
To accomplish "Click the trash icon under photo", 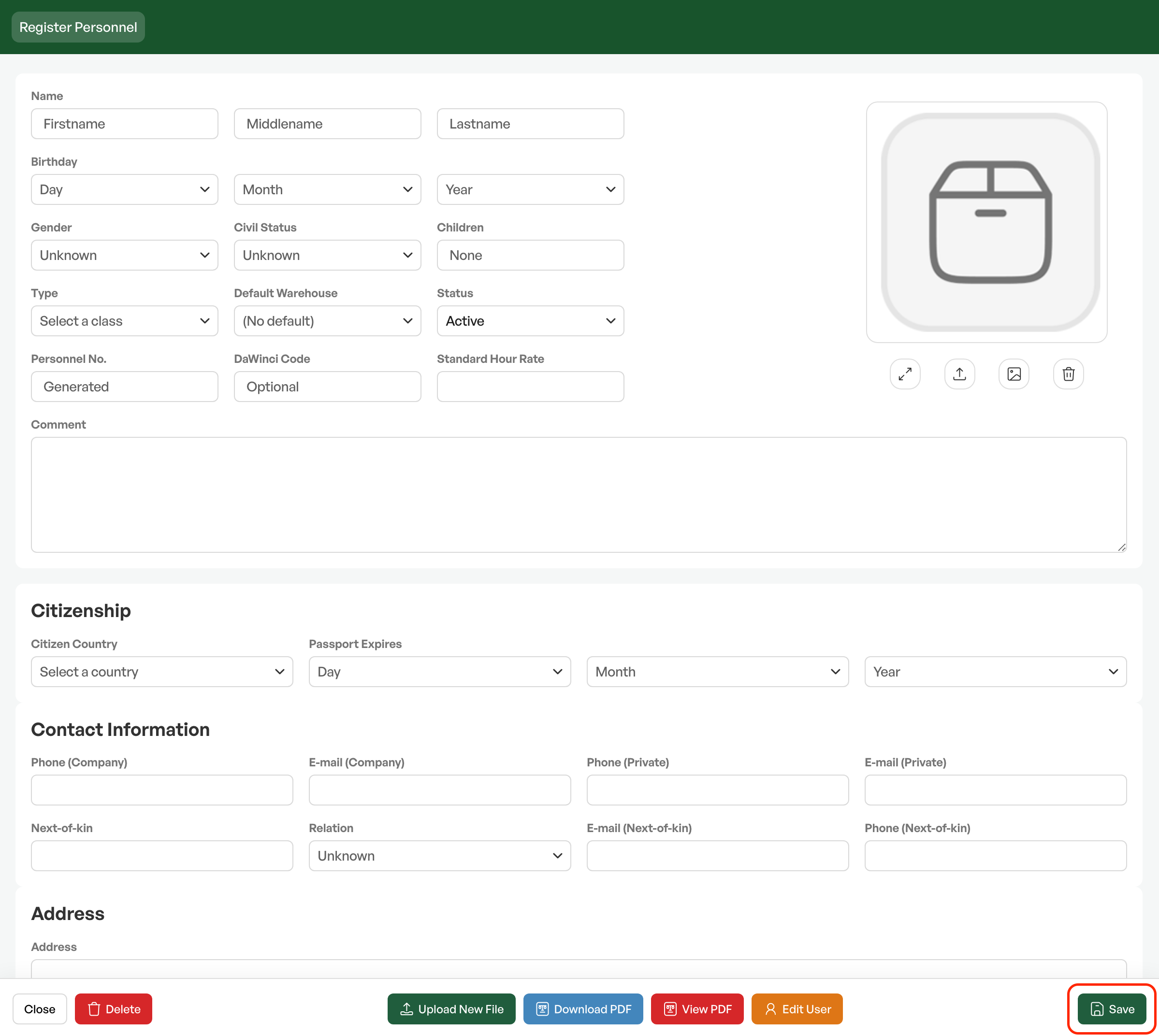I will (x=1069, y=374).
